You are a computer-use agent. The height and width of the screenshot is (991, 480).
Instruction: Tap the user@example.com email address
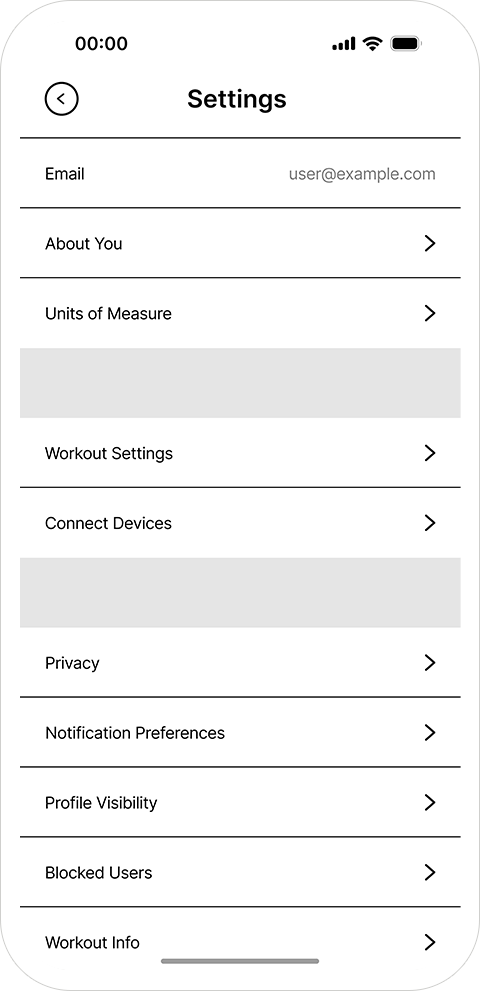click(x=362, y=174)
